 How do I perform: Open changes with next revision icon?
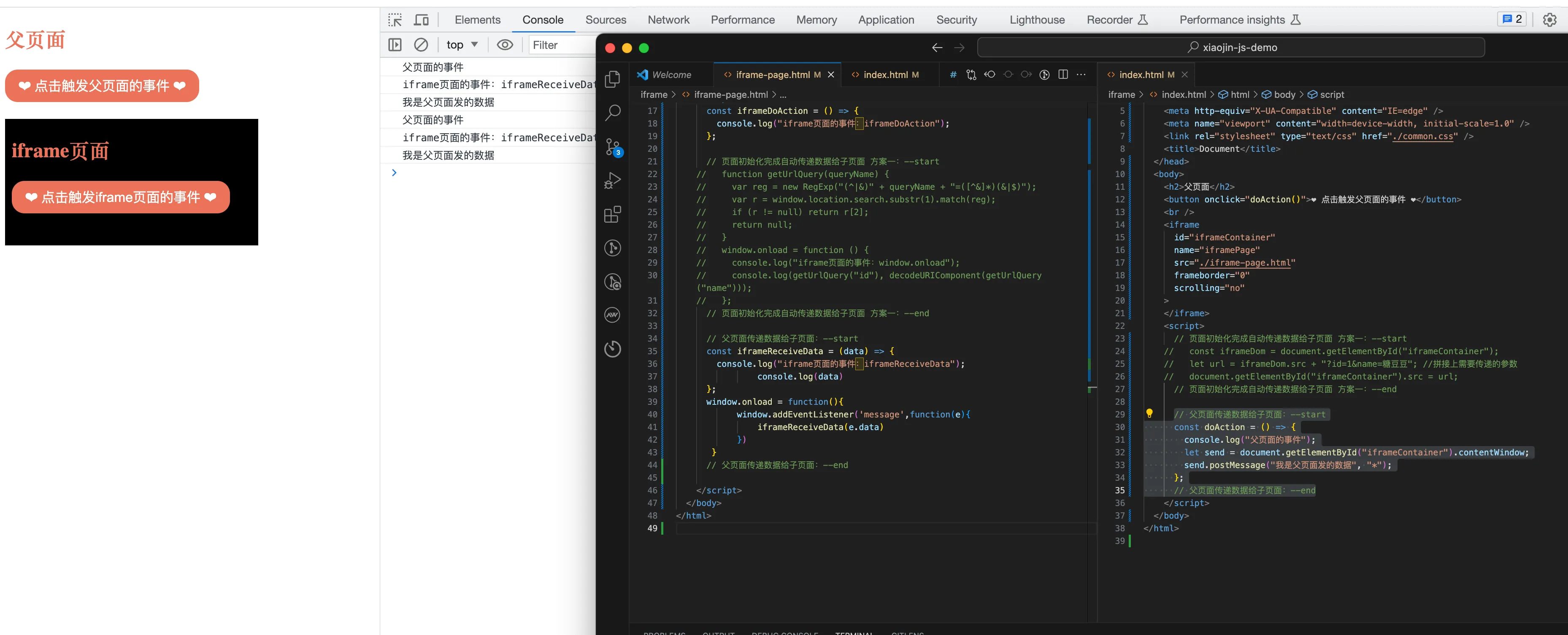pos(1026,74)
